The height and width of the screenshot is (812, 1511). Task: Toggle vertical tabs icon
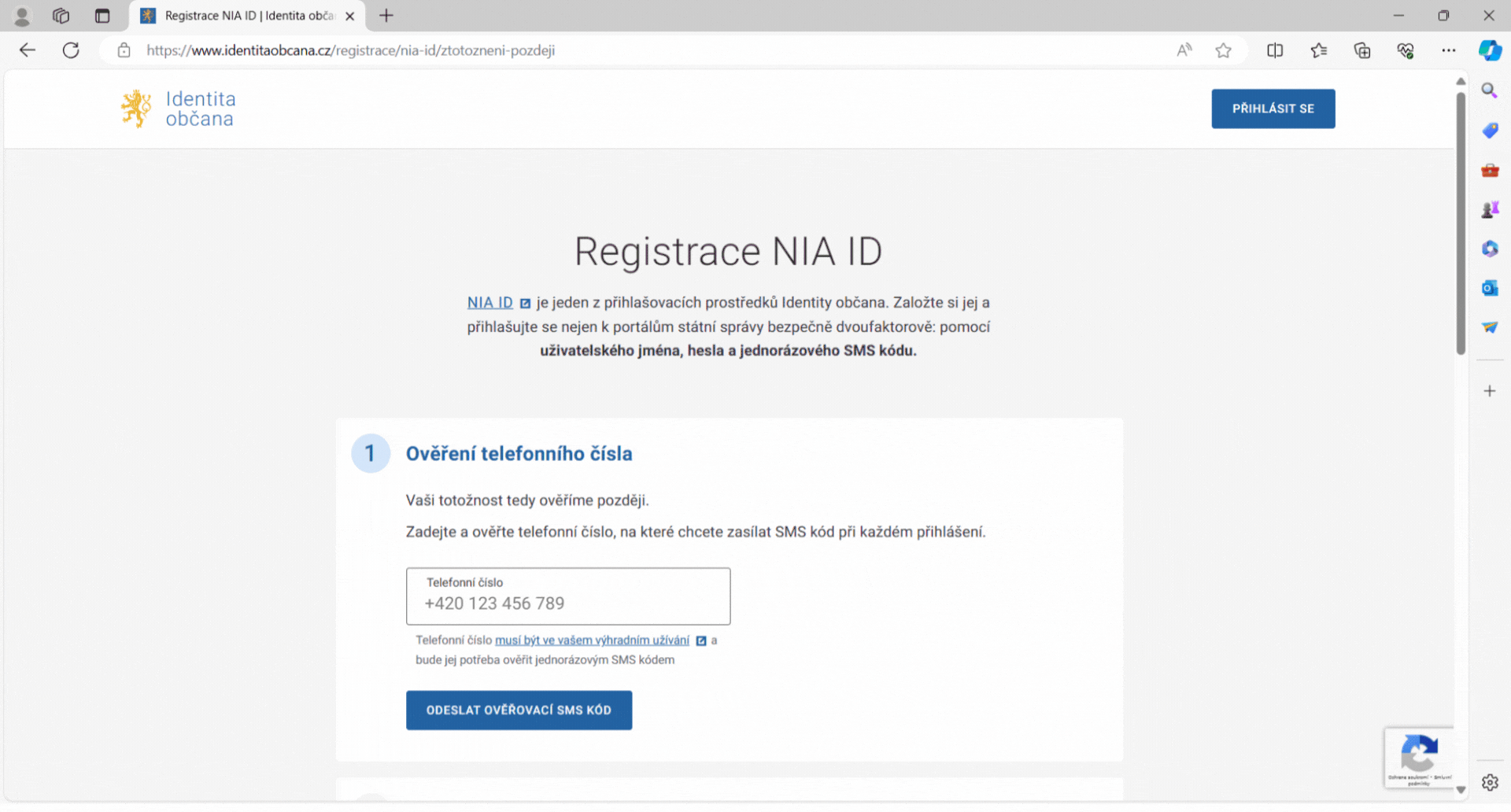[x=102, y=16]
